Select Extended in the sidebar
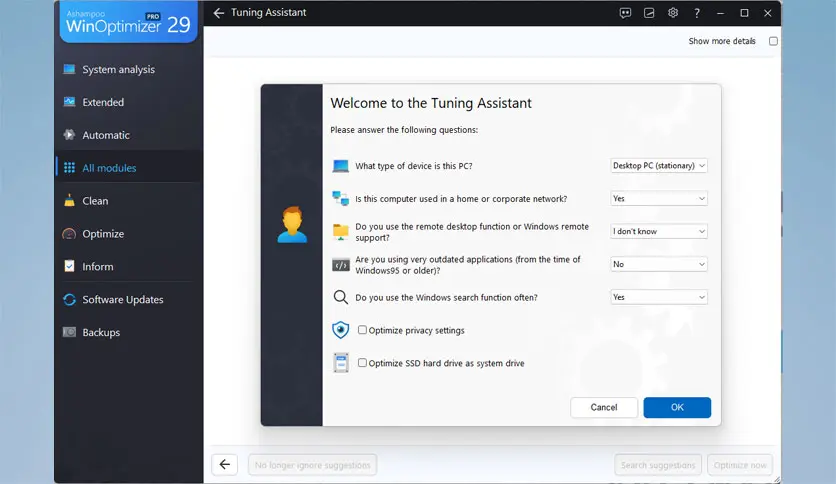 point(129,102)
